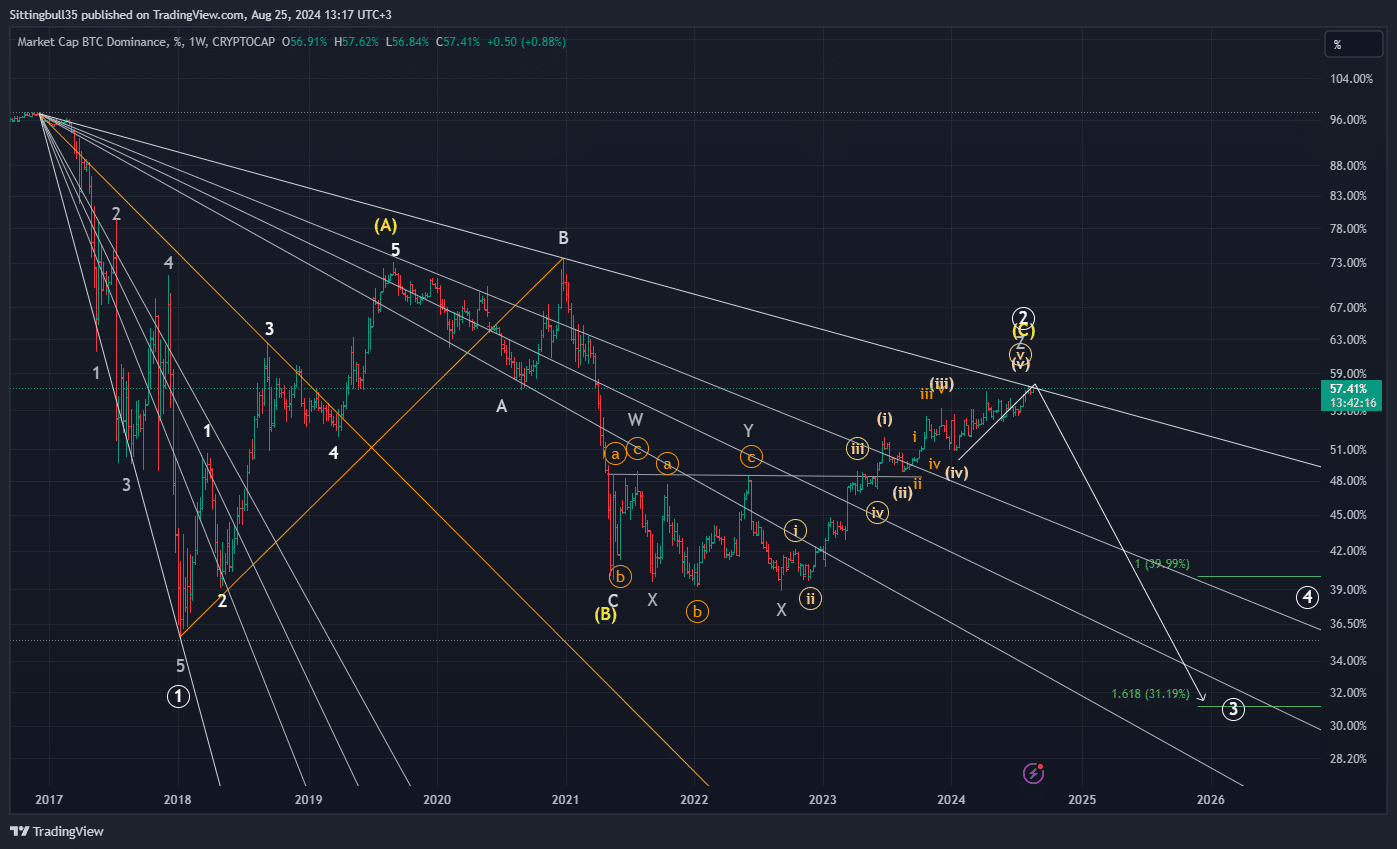This screenshot has width=1397, height=849.
Task: Select the circled iii subwave label
Action: [x=857, y=448]
